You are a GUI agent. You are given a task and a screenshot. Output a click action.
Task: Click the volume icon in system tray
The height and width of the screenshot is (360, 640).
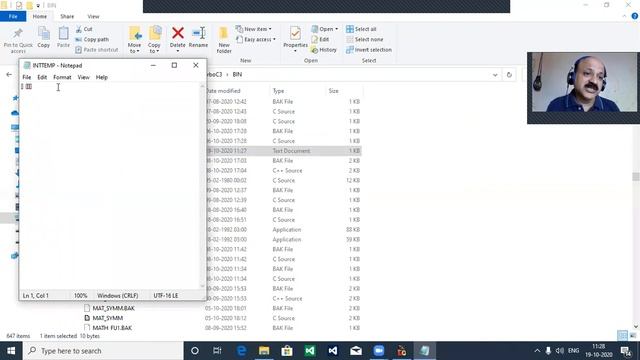pos(560,351)
